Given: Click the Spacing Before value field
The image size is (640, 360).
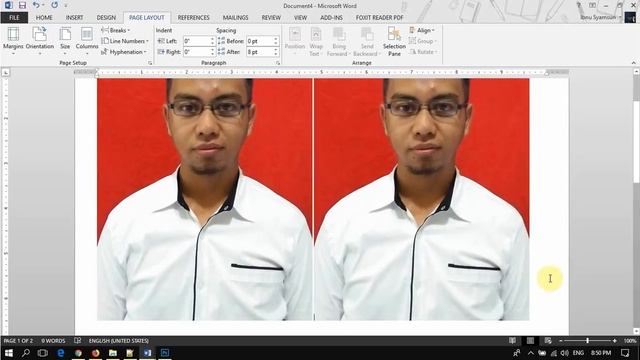Looking at the screenshot, I should 260,41.
